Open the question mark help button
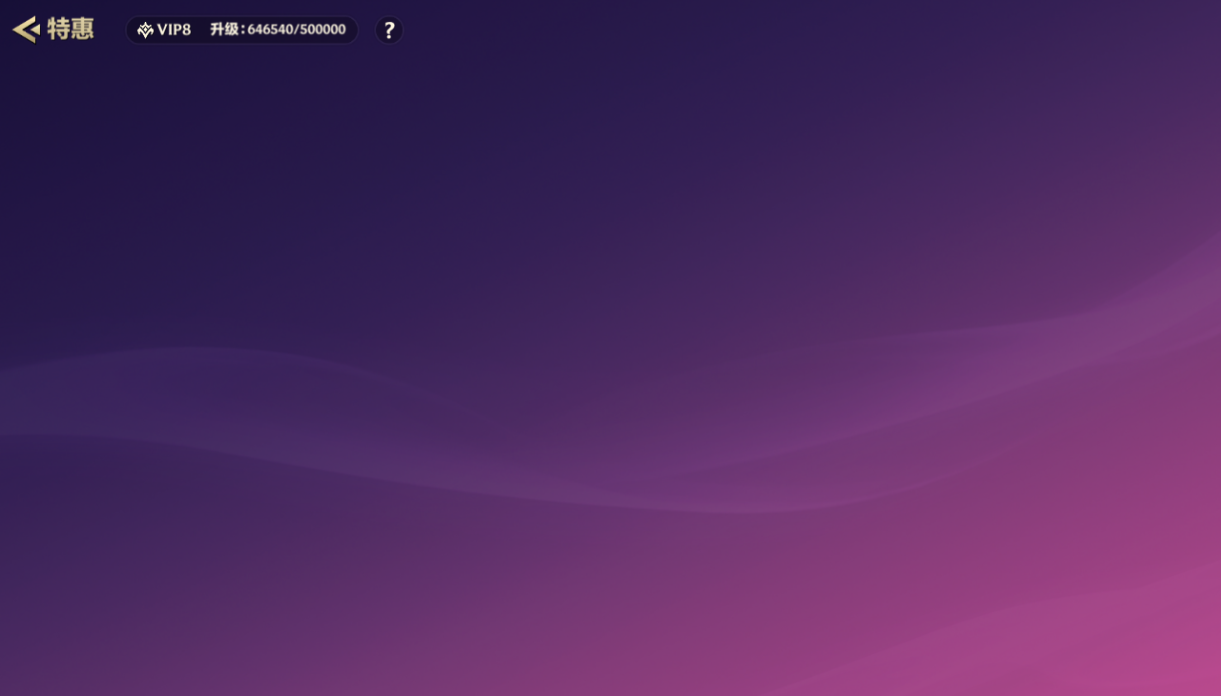 coord(389,30)
